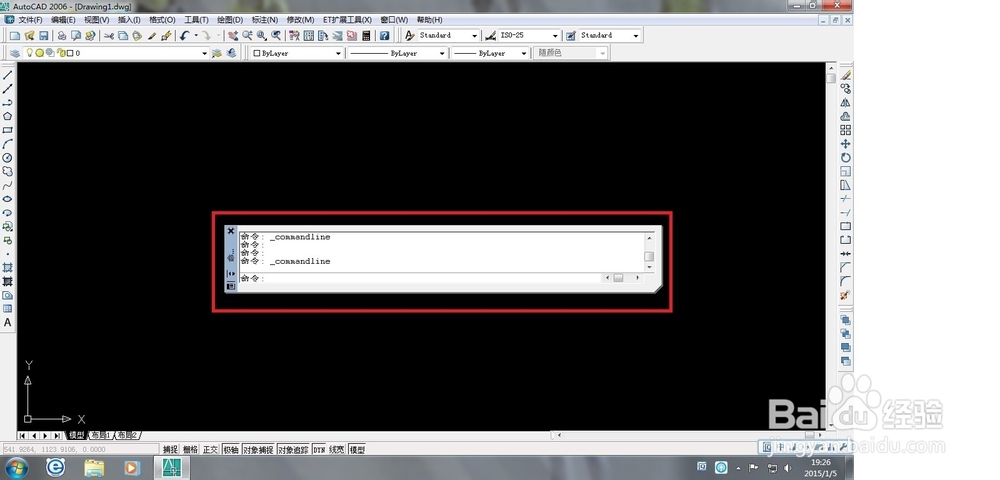Open the text style Standard dropdown

[x=474, y=36]
